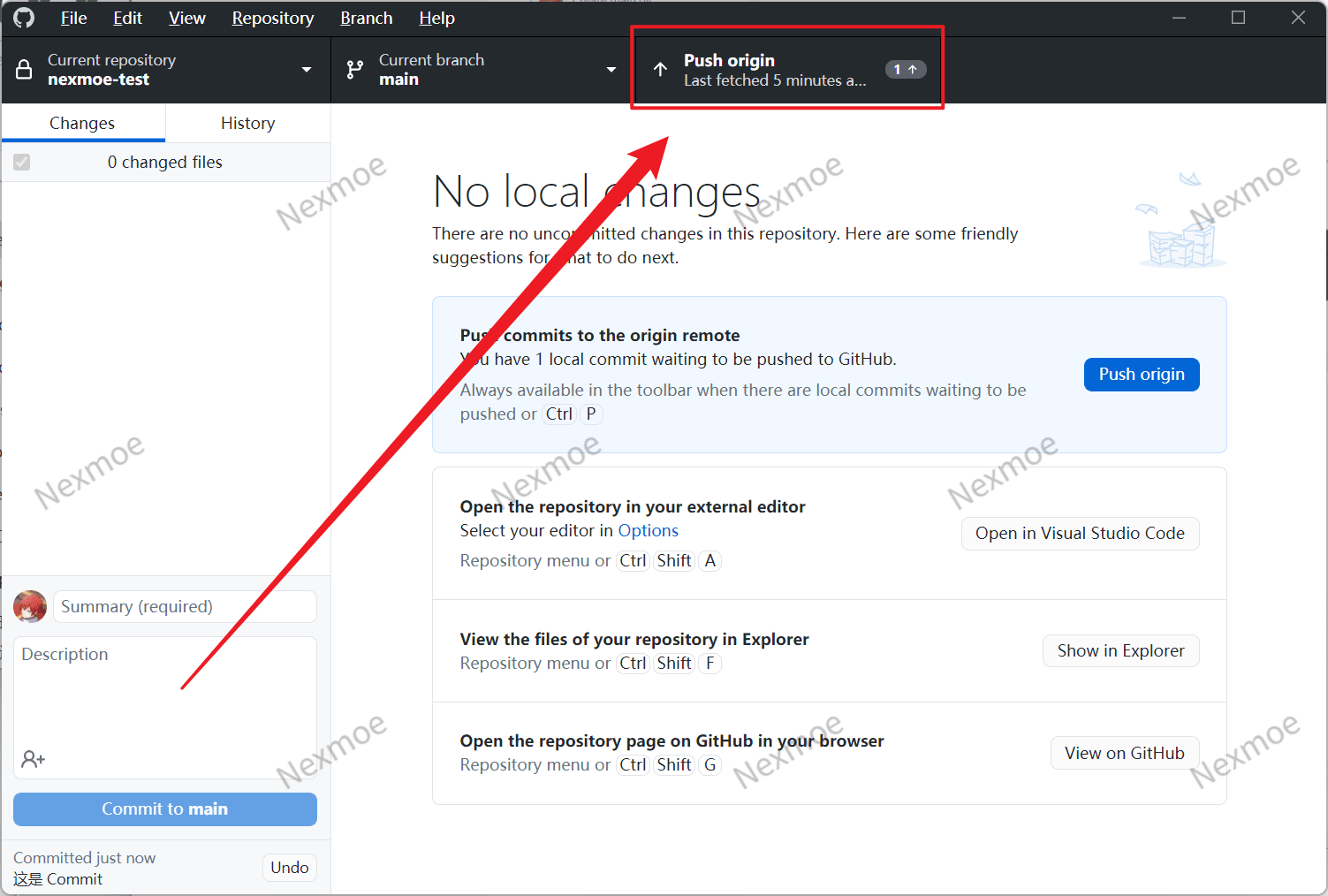Click the user avatar next to Summary
This screenshot has height=896, width=1328.
pyautogui.click(x=30, y=607)
